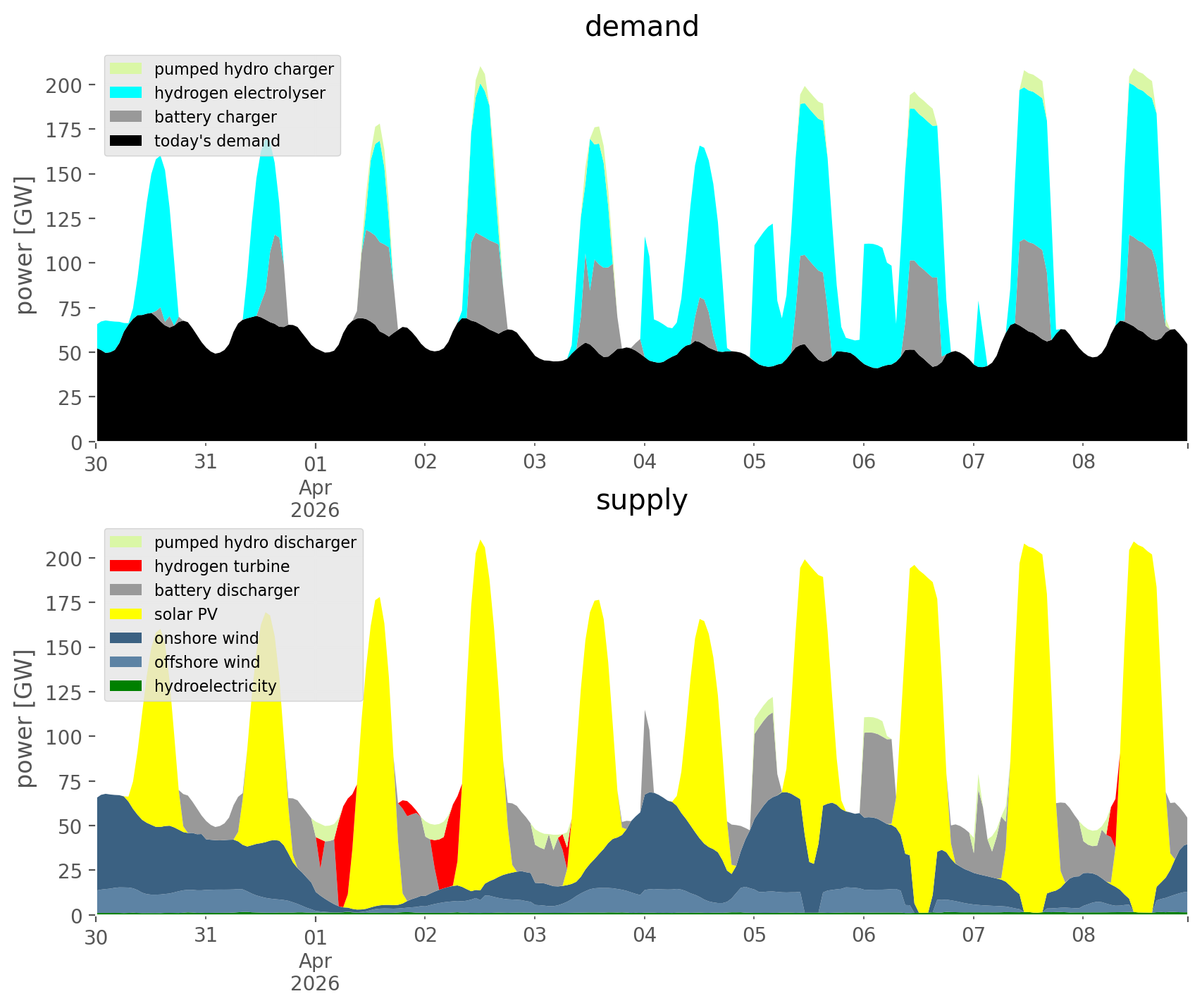The image size is (1202, 1008).
Task: Click the offshore wind legend swatch
Action: click(126, 662)
